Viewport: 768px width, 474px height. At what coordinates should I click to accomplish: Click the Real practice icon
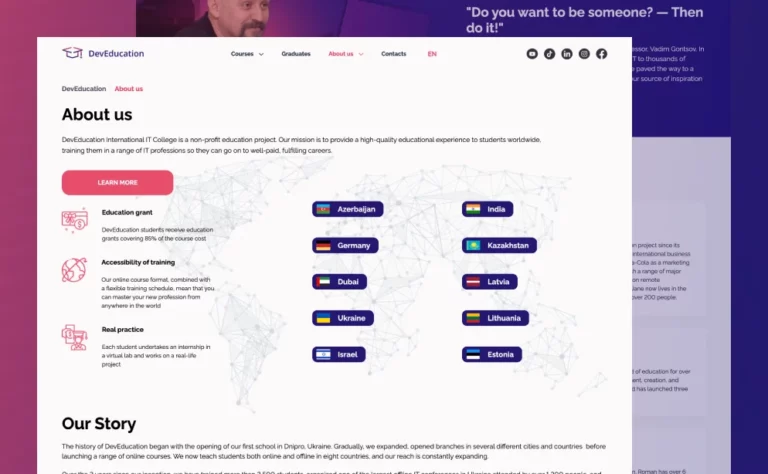tap(75, 336)
